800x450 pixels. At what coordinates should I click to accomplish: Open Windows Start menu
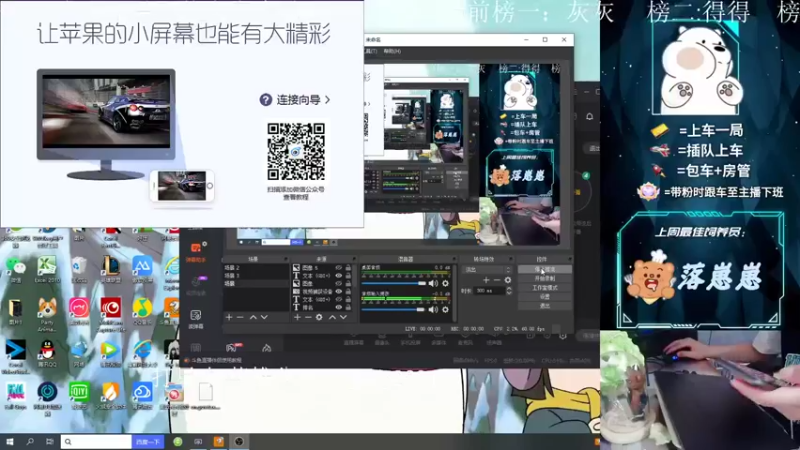[10, 441]
